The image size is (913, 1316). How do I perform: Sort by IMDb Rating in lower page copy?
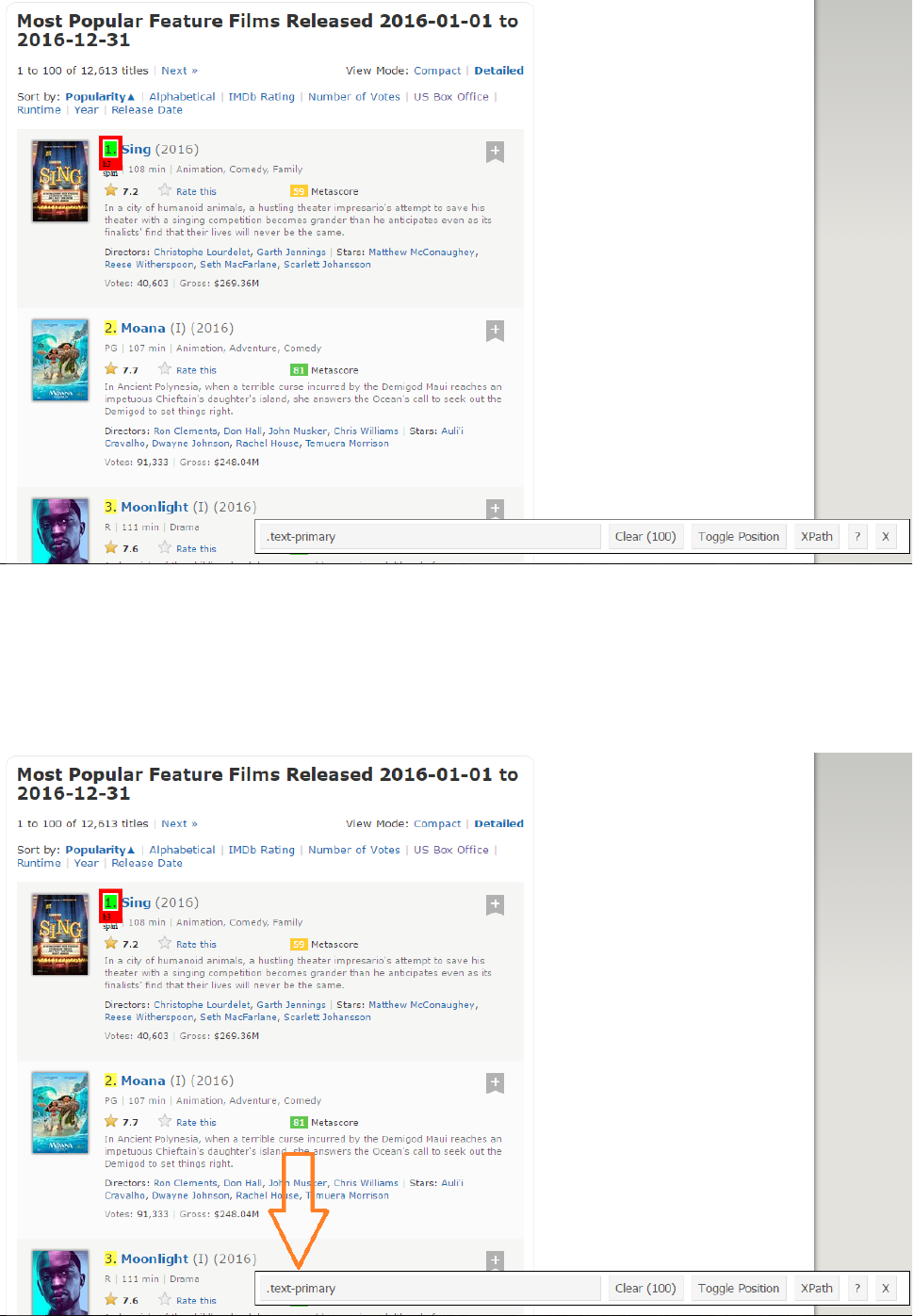261,850
